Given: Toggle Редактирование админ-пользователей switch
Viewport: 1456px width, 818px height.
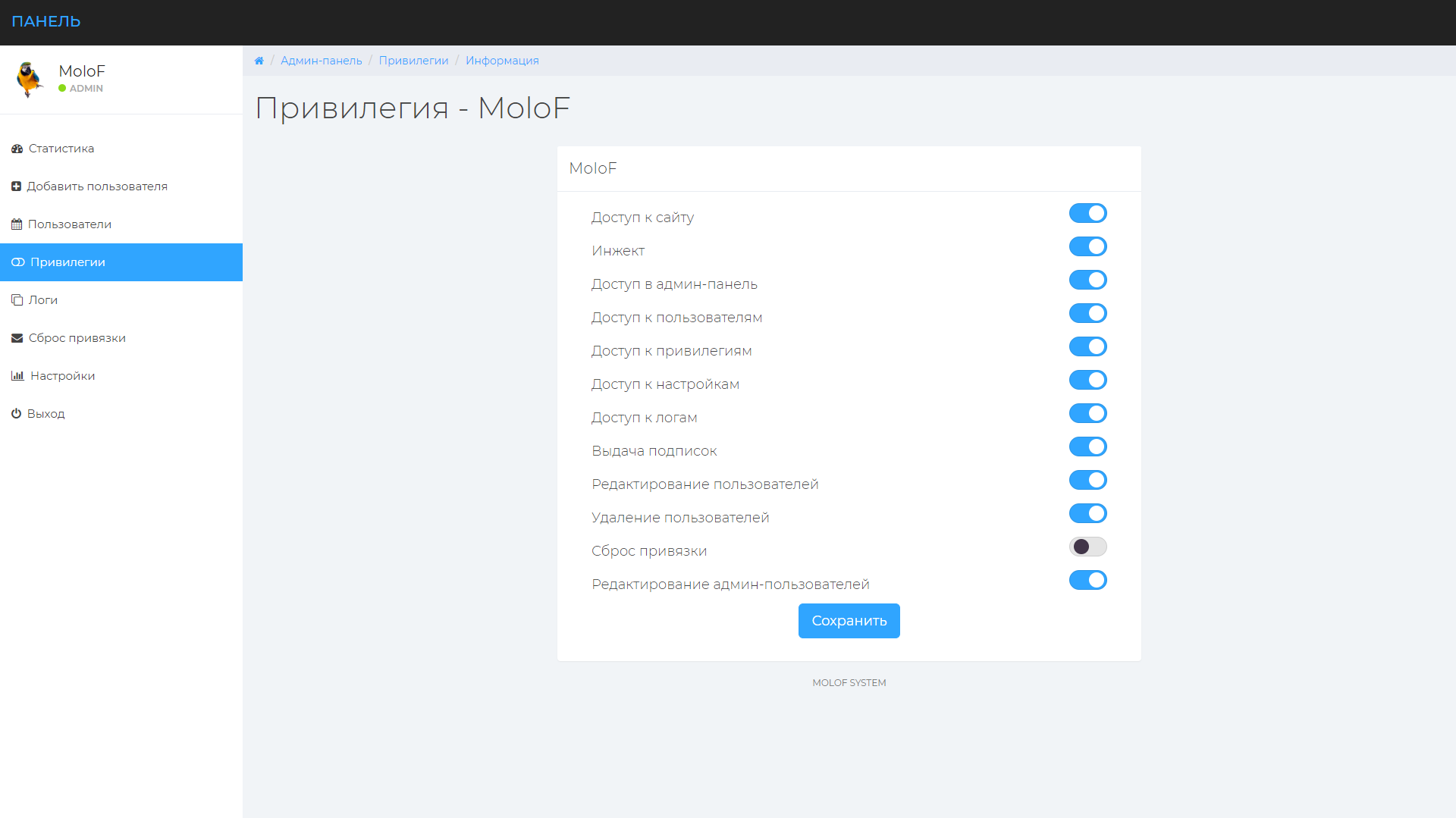Looking at the screenshot, I should (1088, 580).
